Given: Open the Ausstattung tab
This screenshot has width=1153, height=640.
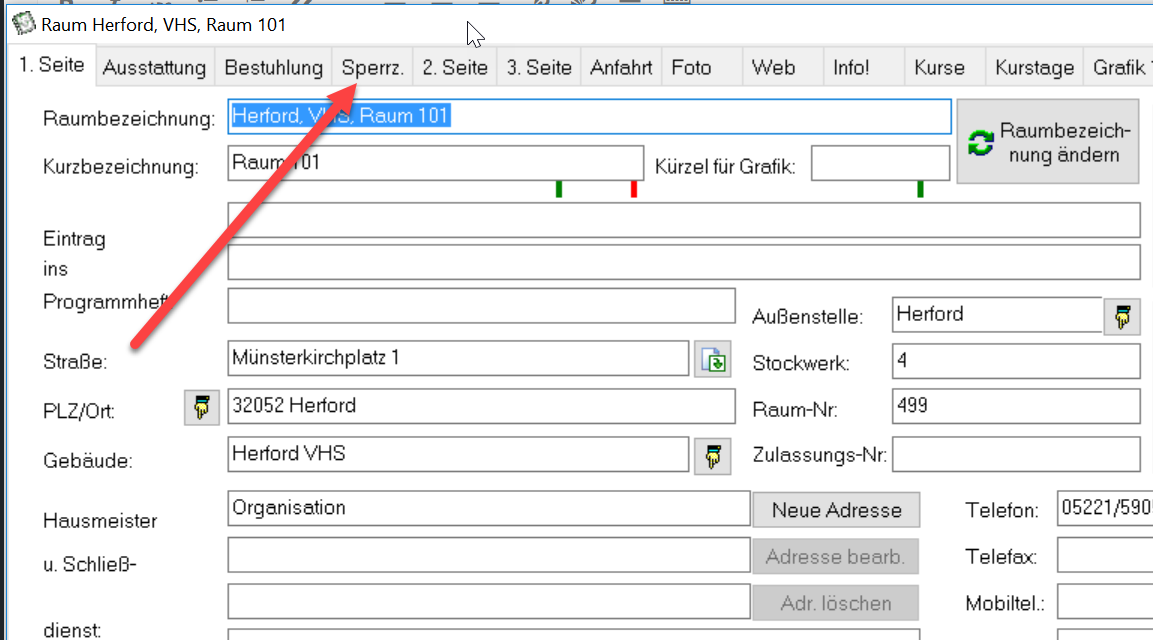Looking at the screenshot, I should pyautogui.click(x=154, y=68).
